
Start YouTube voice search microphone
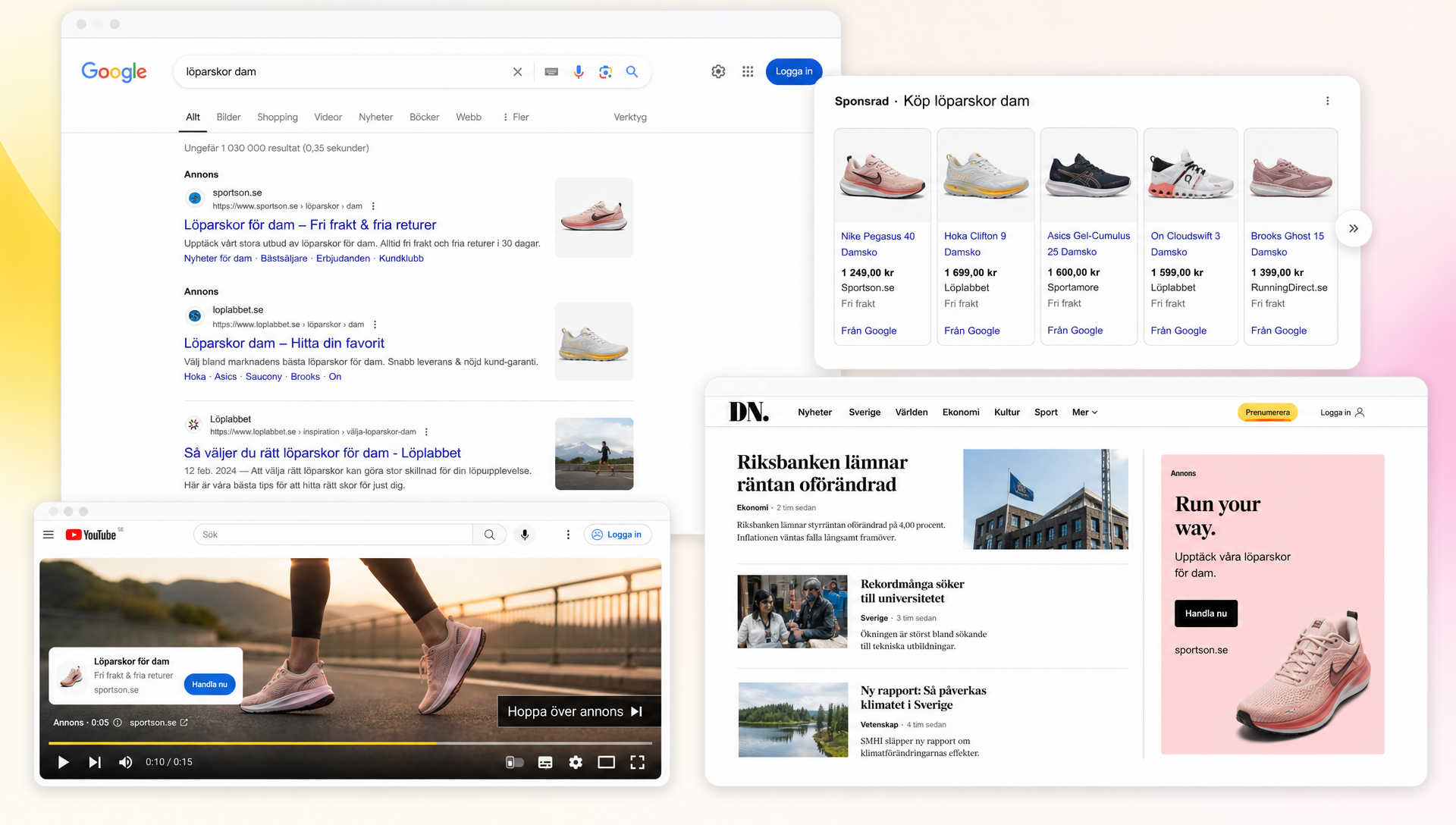525,535
